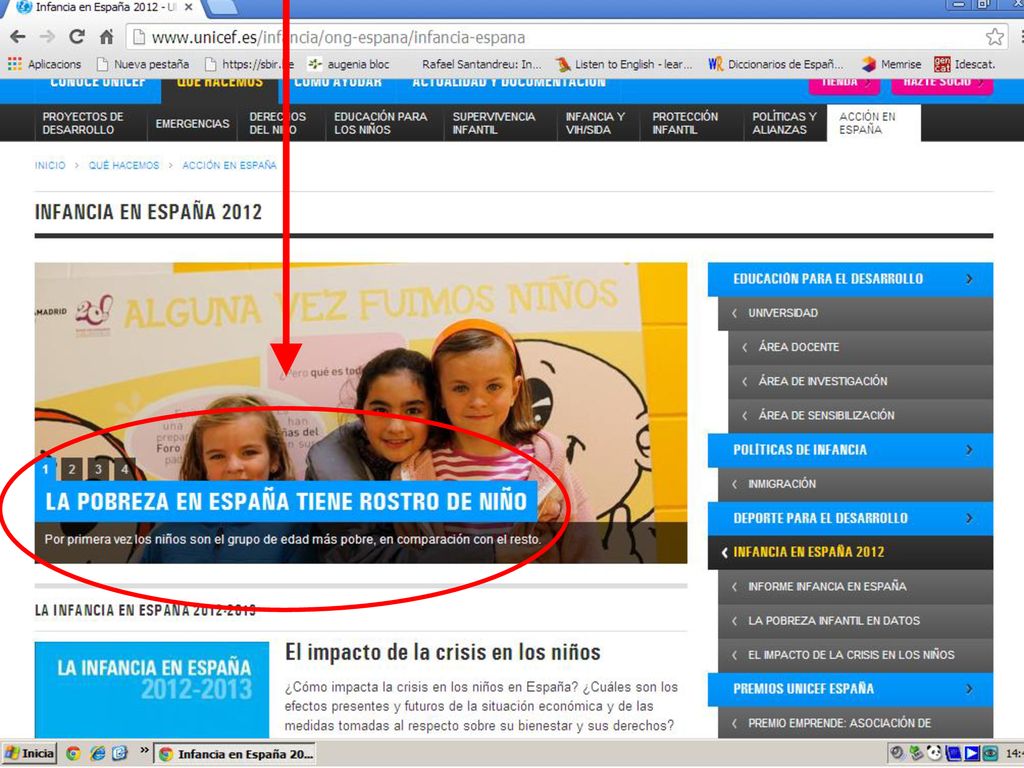Open the Rafael Santandreu bookmark
The image size is (1024, 768).
coord(481,64)
